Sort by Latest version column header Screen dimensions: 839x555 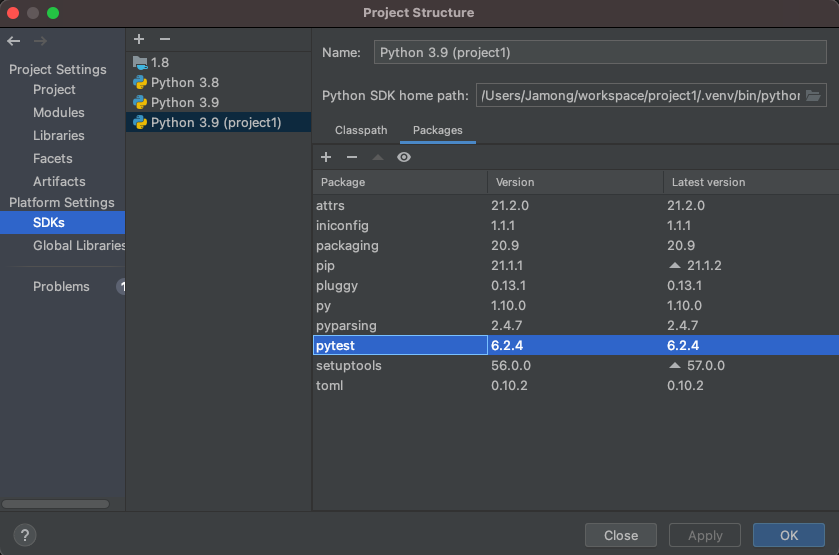[751, 182]
